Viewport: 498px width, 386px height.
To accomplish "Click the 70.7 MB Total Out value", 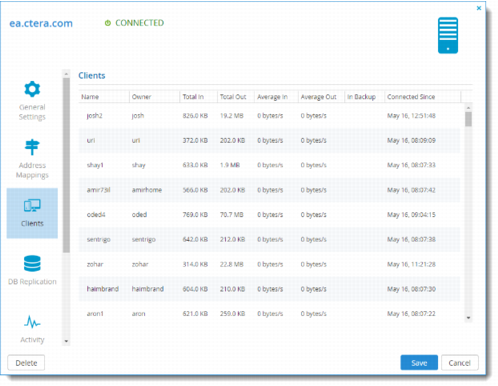I will click(x=232, y=215).
